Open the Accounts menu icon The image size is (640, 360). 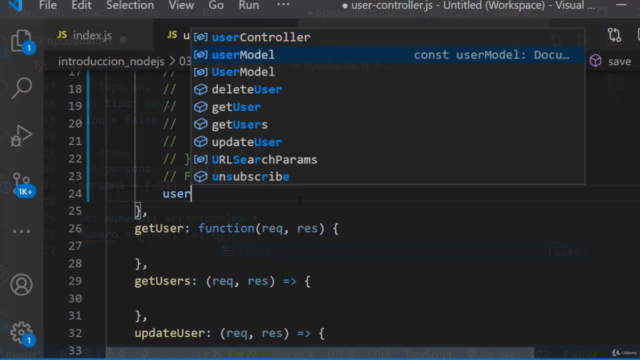click(21, 284)
